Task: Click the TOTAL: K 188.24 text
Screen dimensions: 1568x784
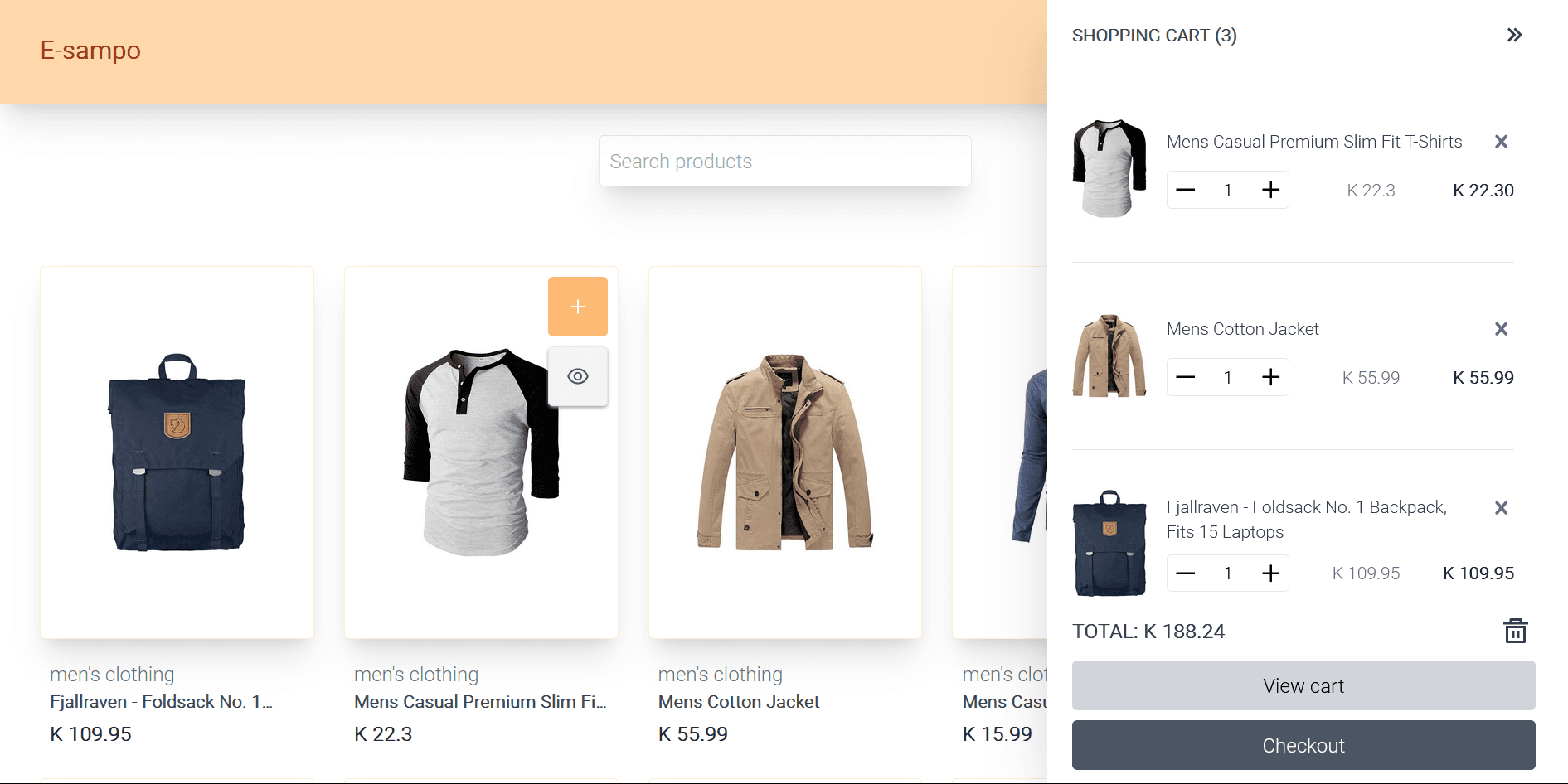Action: pos(1148,632)
